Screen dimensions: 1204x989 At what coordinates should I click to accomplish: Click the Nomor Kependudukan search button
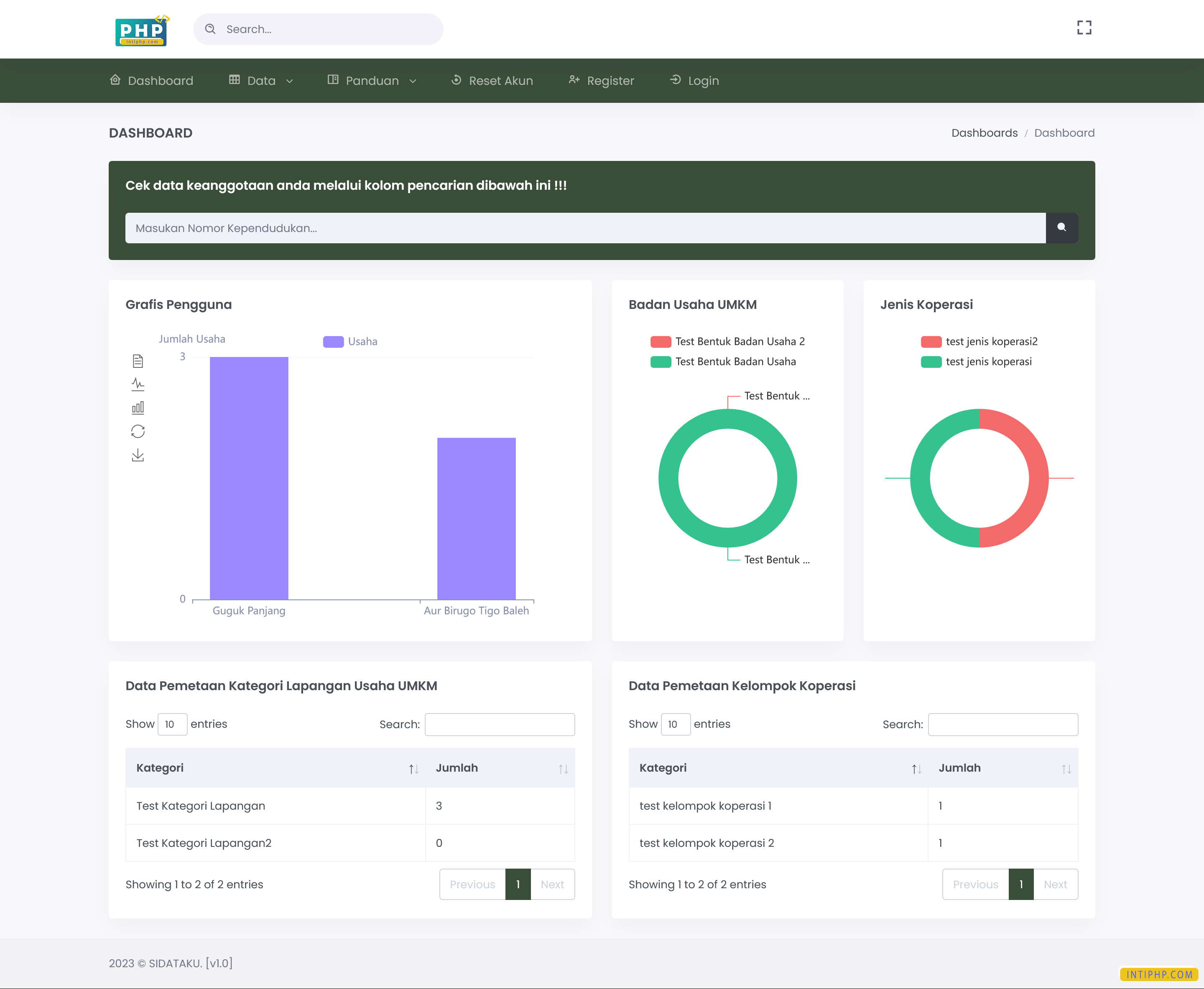pos(1061,228)
